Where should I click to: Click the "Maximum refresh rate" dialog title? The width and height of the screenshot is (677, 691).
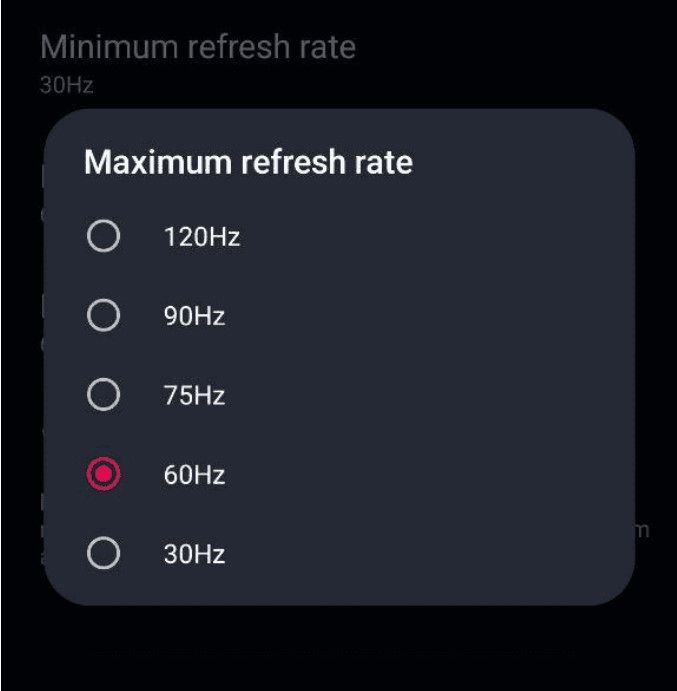pyautogui.click(x=248, y=162)
